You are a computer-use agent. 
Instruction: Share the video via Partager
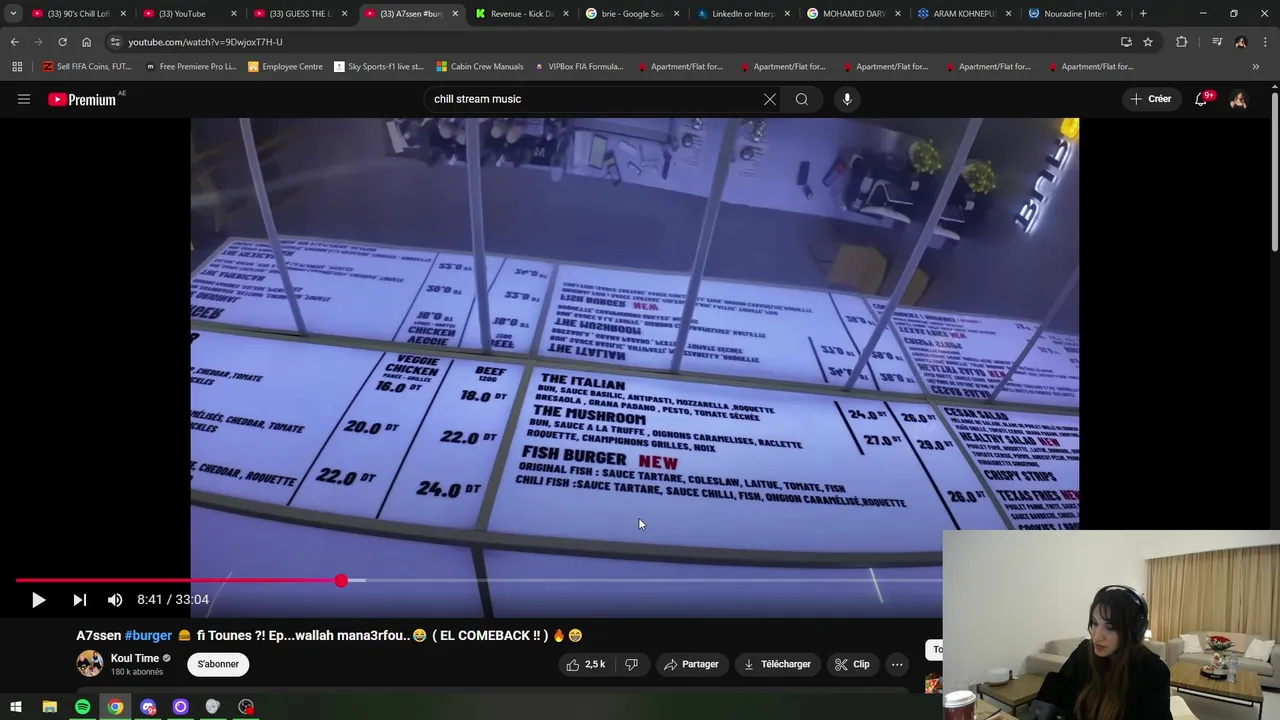[x=691, y=664]
